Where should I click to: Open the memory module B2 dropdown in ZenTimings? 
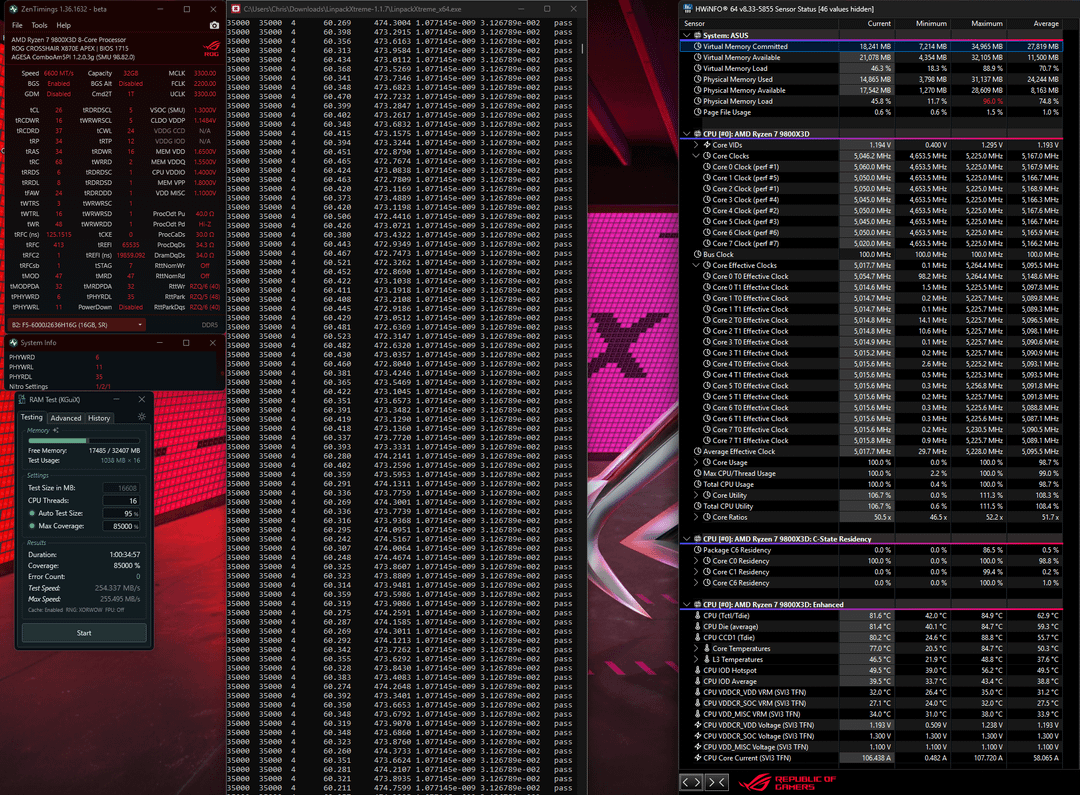pyautogui.click(x=78, y=324)
